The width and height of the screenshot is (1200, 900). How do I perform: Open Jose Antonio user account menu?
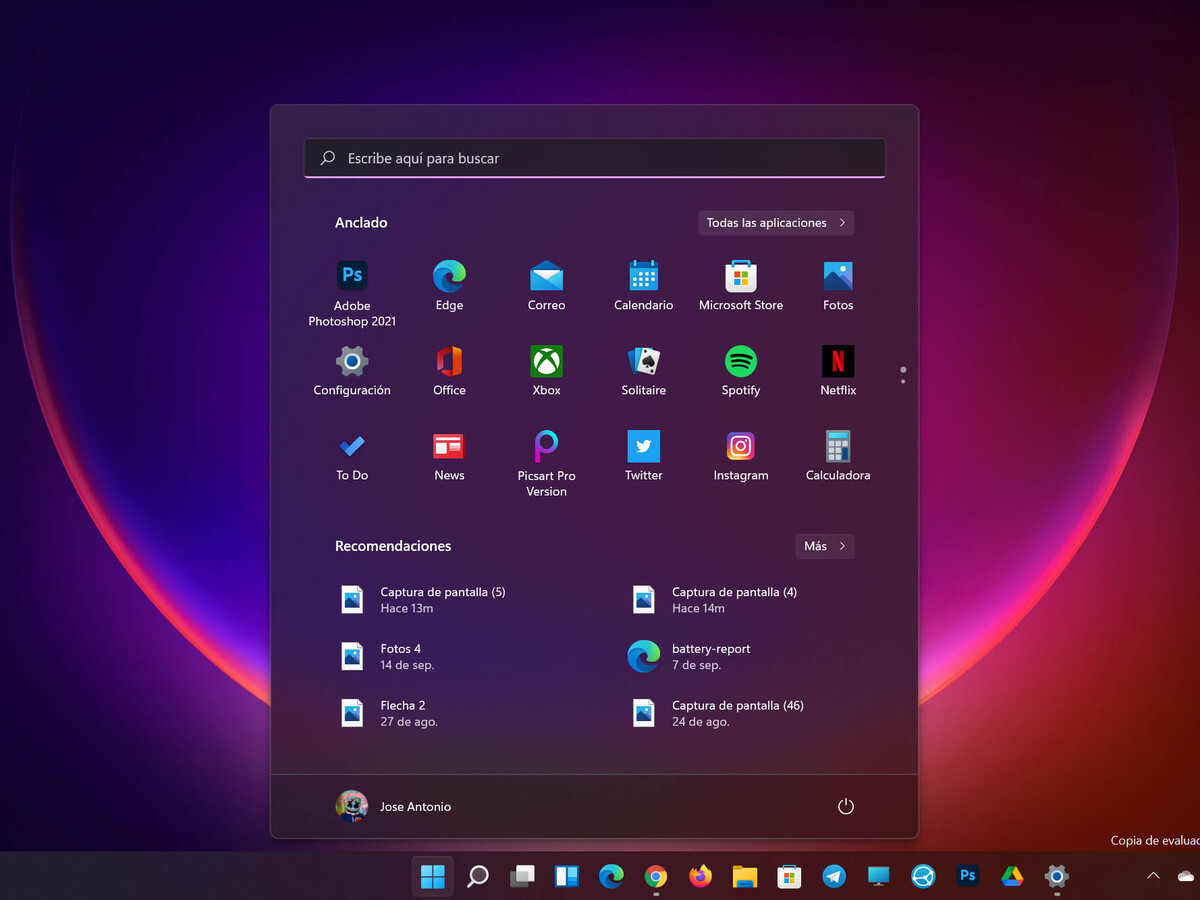coord(394,806)
